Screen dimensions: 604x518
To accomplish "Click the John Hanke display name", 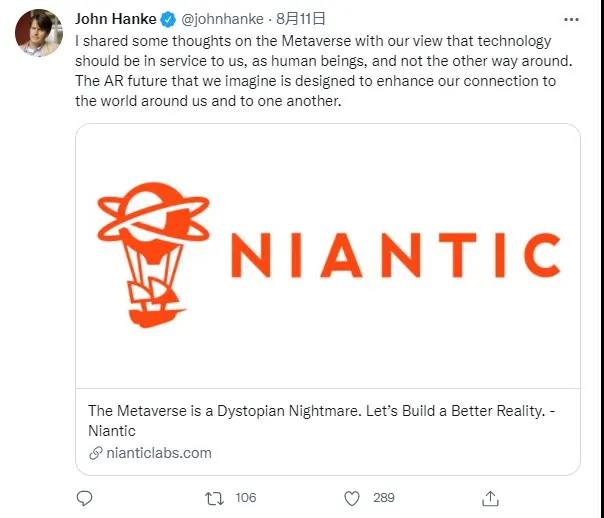I will coord(116,19).
